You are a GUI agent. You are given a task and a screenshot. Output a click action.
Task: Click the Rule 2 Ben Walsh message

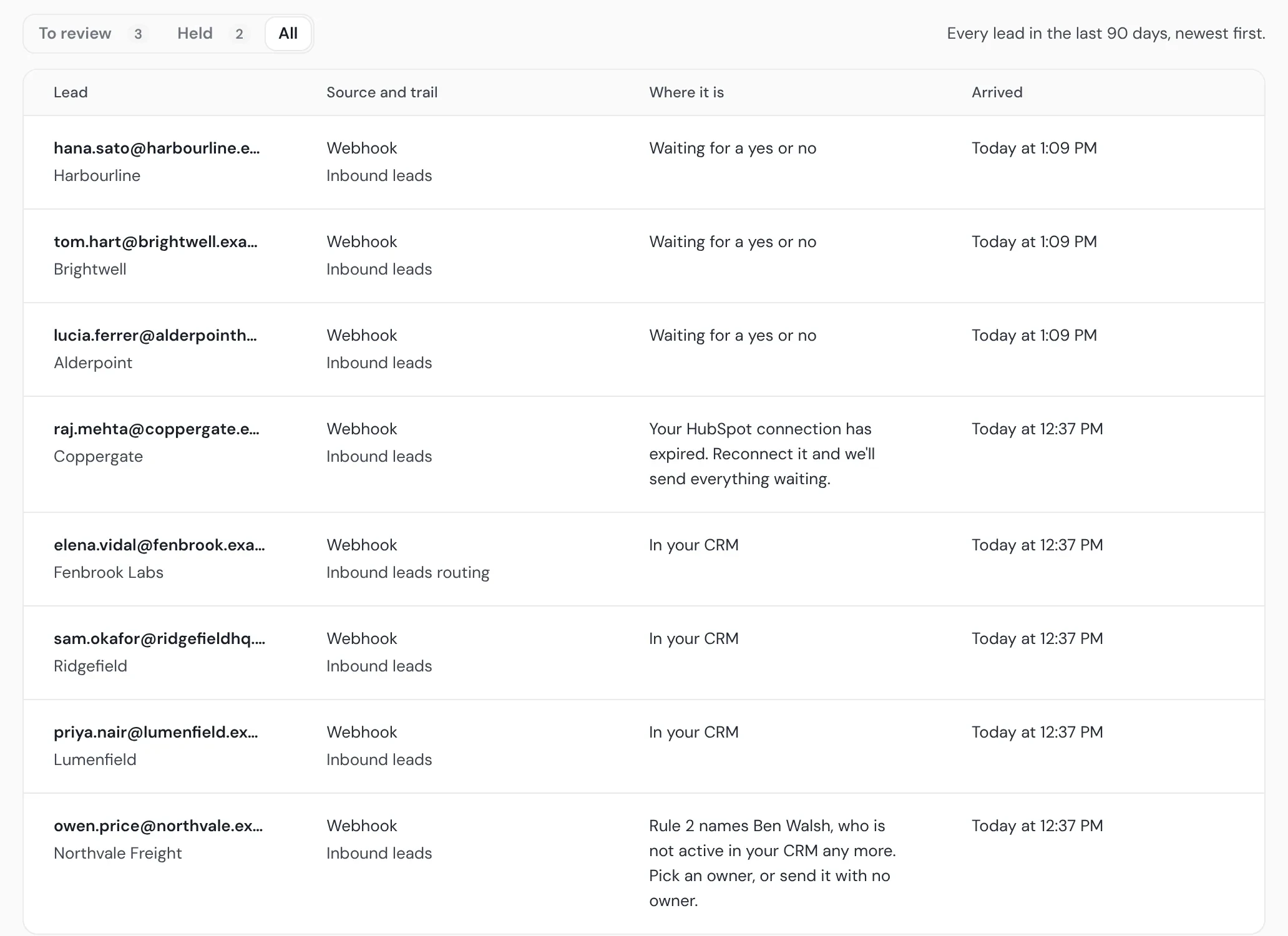tap(773, 863)
